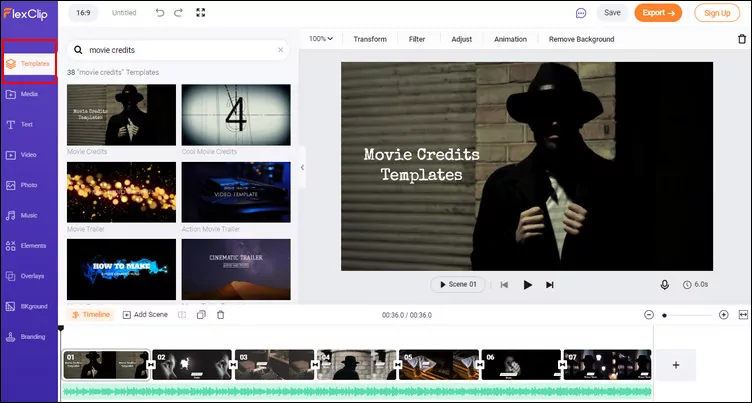Collapse the templates panel with the arrow
The image size is (752, 403).
pyautogui.click(x=302, y=167)
